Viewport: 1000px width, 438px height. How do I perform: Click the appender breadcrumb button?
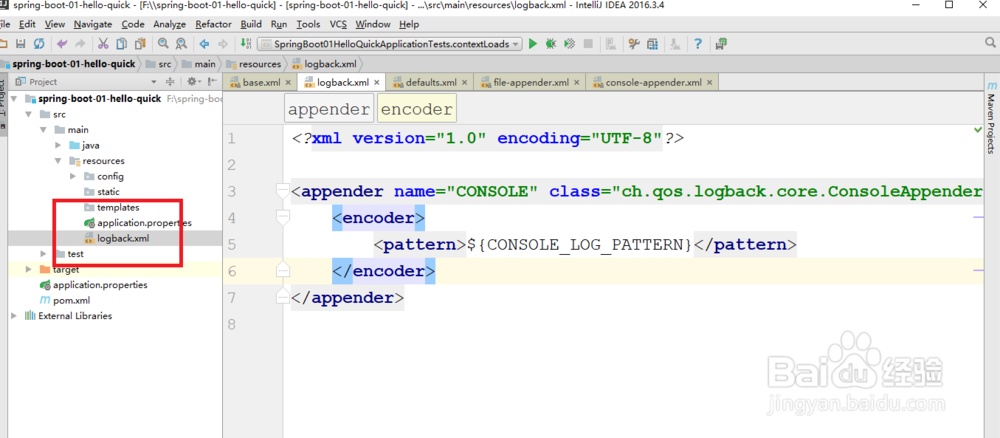point(328,109)
